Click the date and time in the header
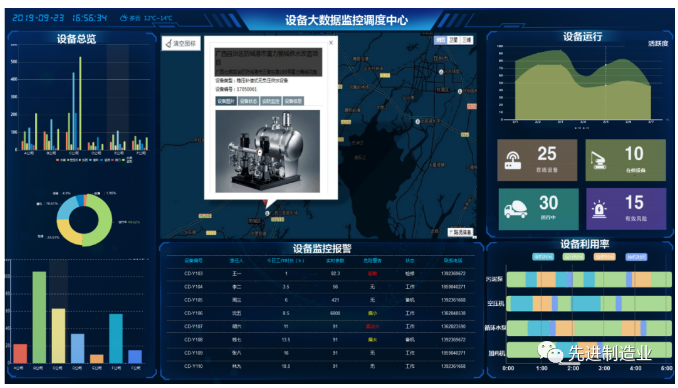Screen dimensions: 678x388 tap(60, 18)
